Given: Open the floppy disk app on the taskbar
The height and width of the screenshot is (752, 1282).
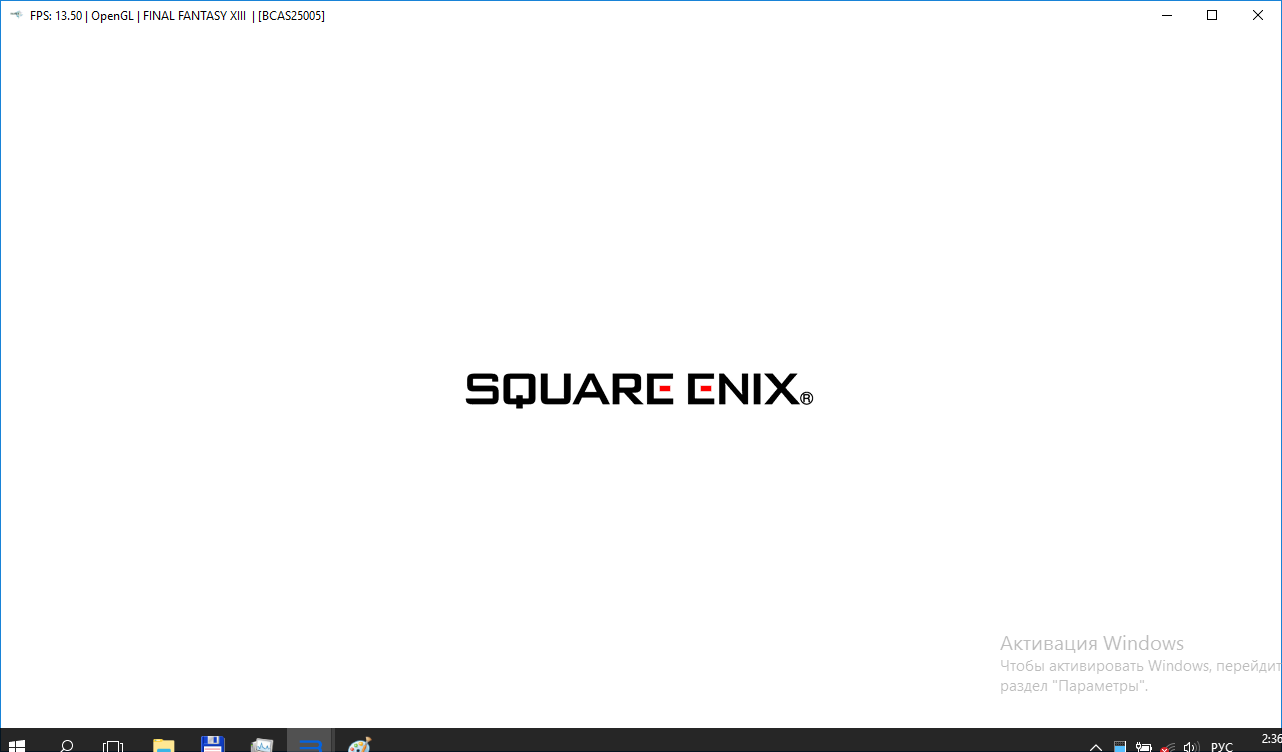Looking at the screenshot, I should click(x=212, y=744).
